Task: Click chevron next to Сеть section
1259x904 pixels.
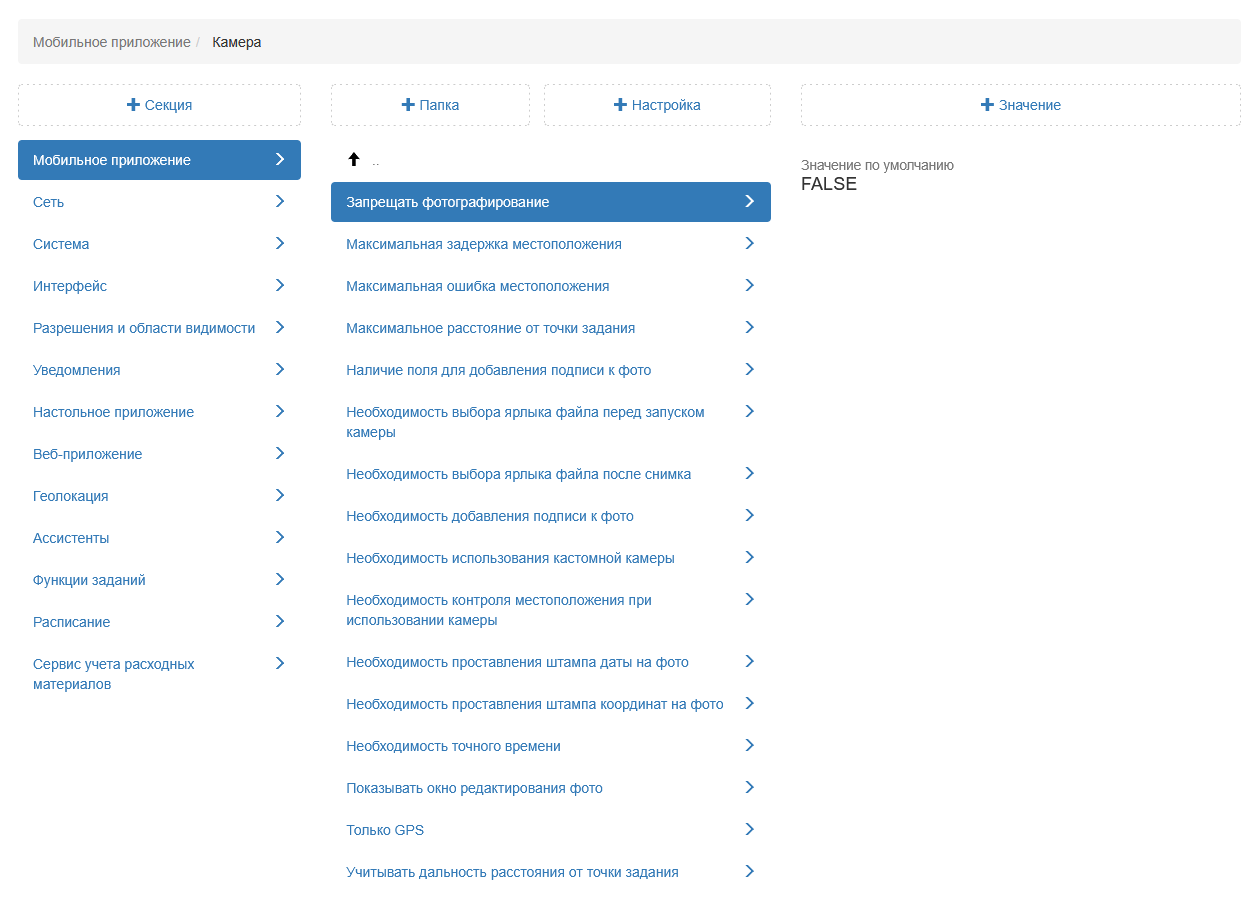Action: coord(280,202)
